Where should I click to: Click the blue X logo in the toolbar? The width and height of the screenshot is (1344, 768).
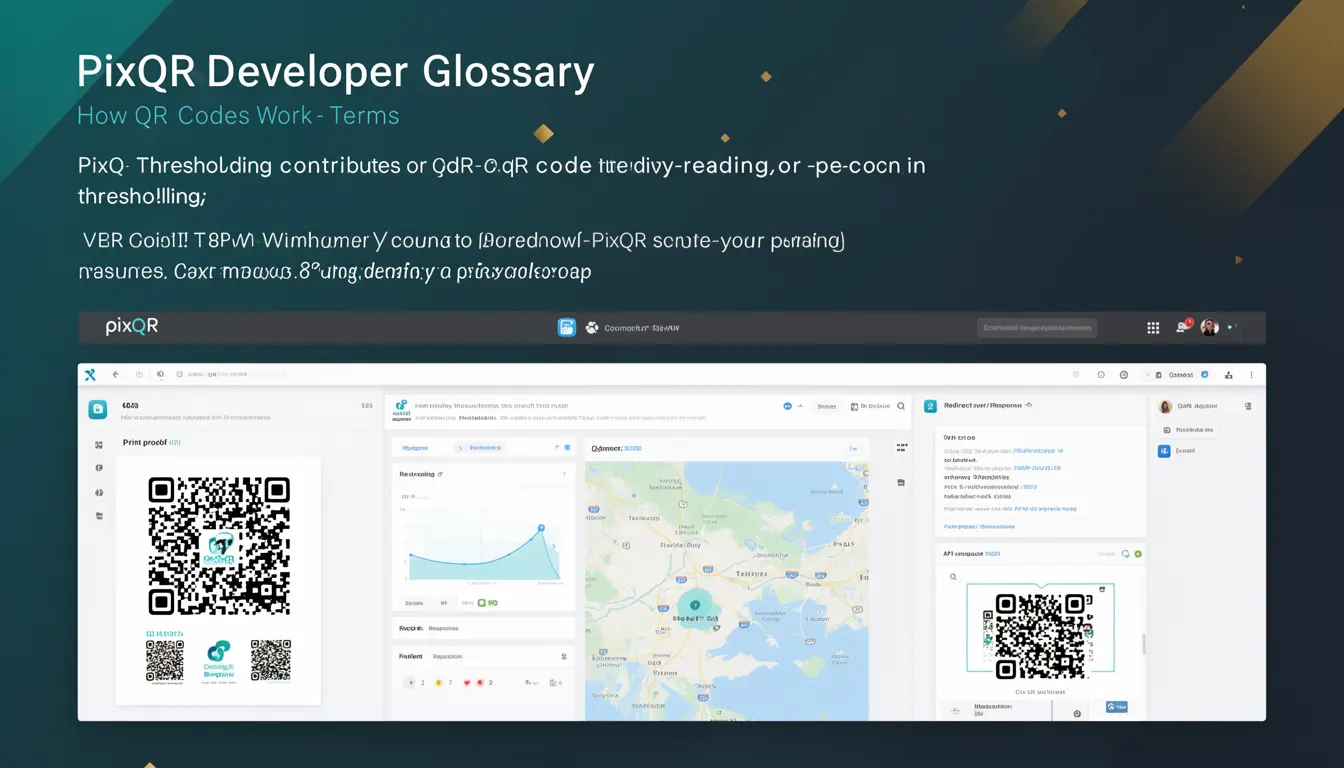coord(90,375)
